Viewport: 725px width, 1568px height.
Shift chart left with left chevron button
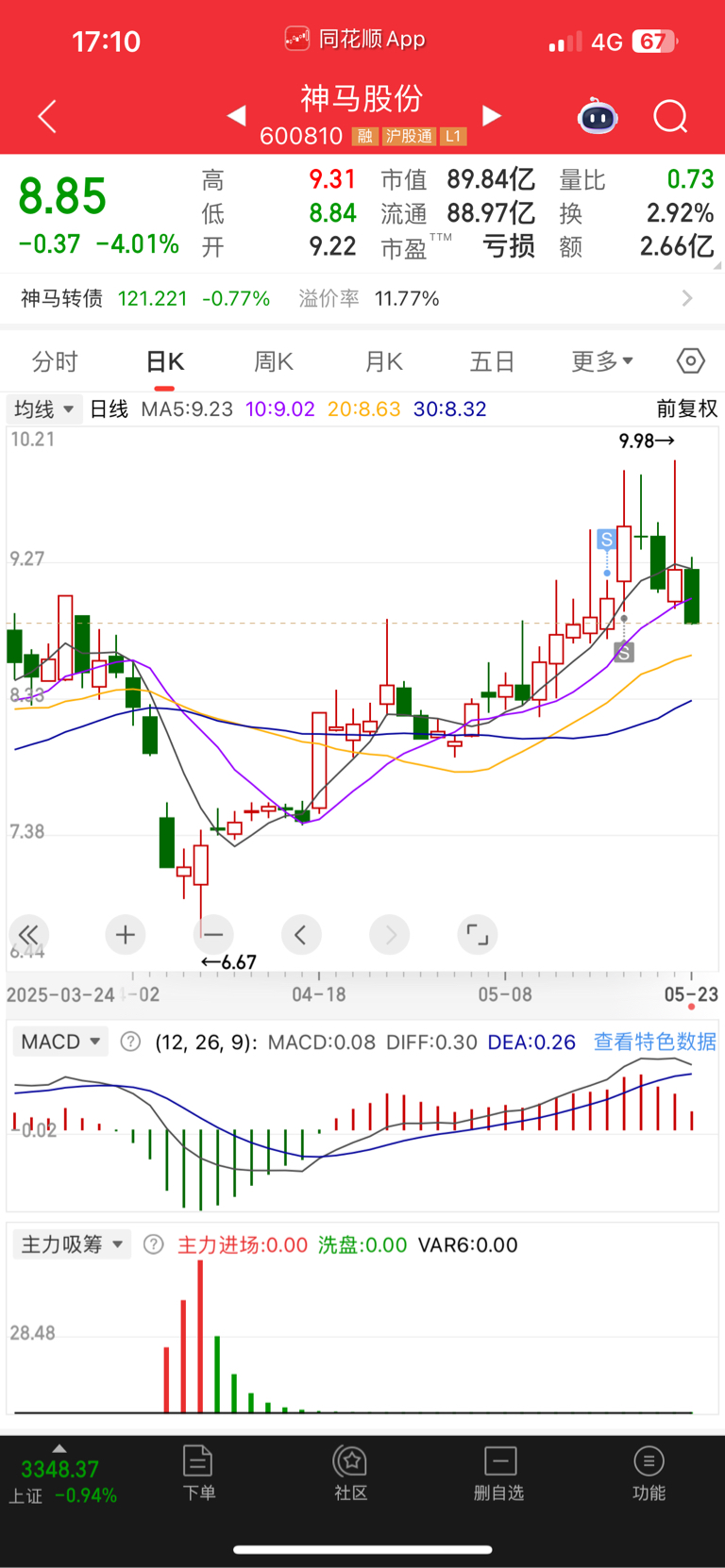tap(301, 935)
